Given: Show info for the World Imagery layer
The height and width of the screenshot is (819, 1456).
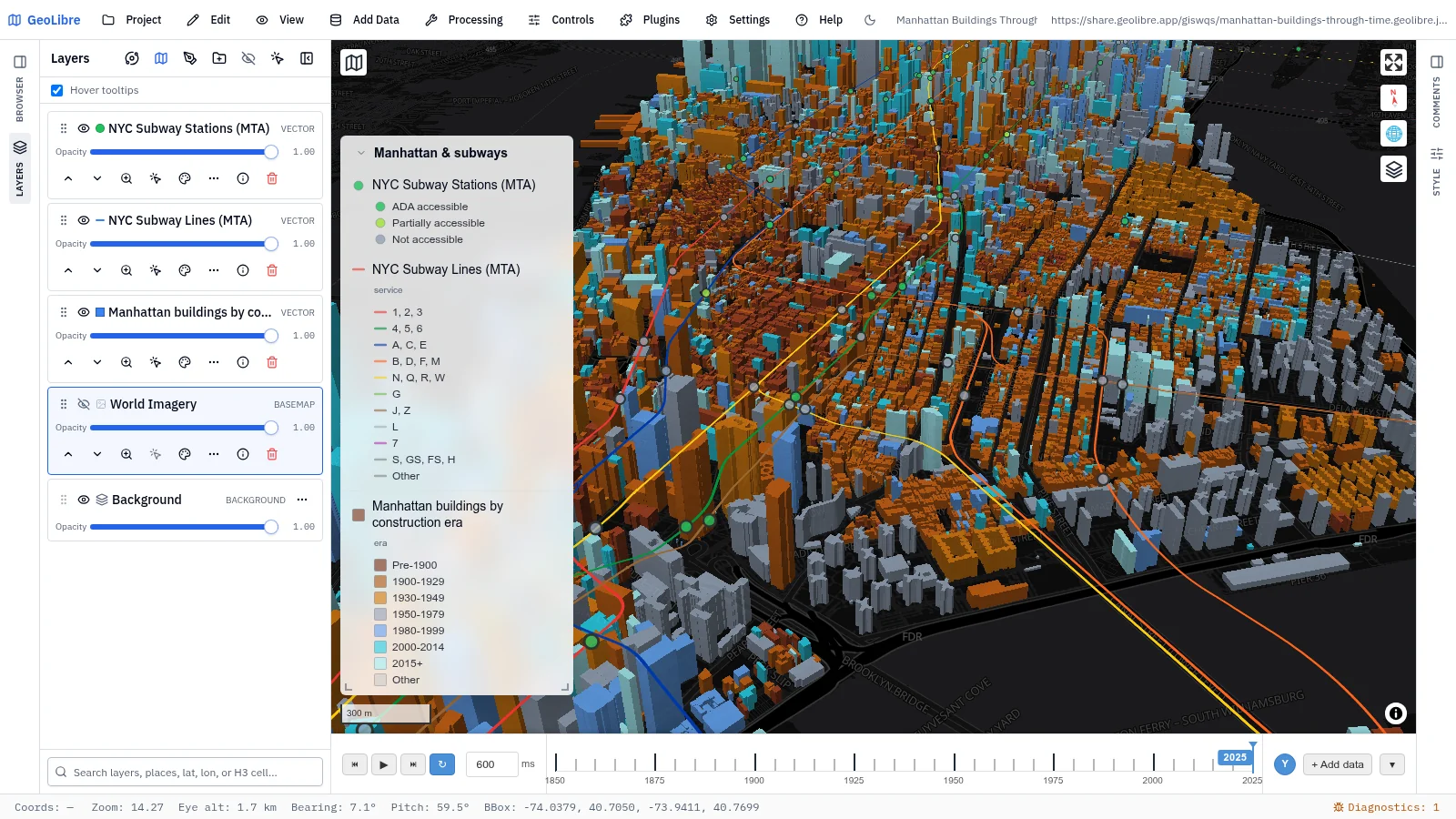Looking at the screenshot, I should tap(243, 454).
